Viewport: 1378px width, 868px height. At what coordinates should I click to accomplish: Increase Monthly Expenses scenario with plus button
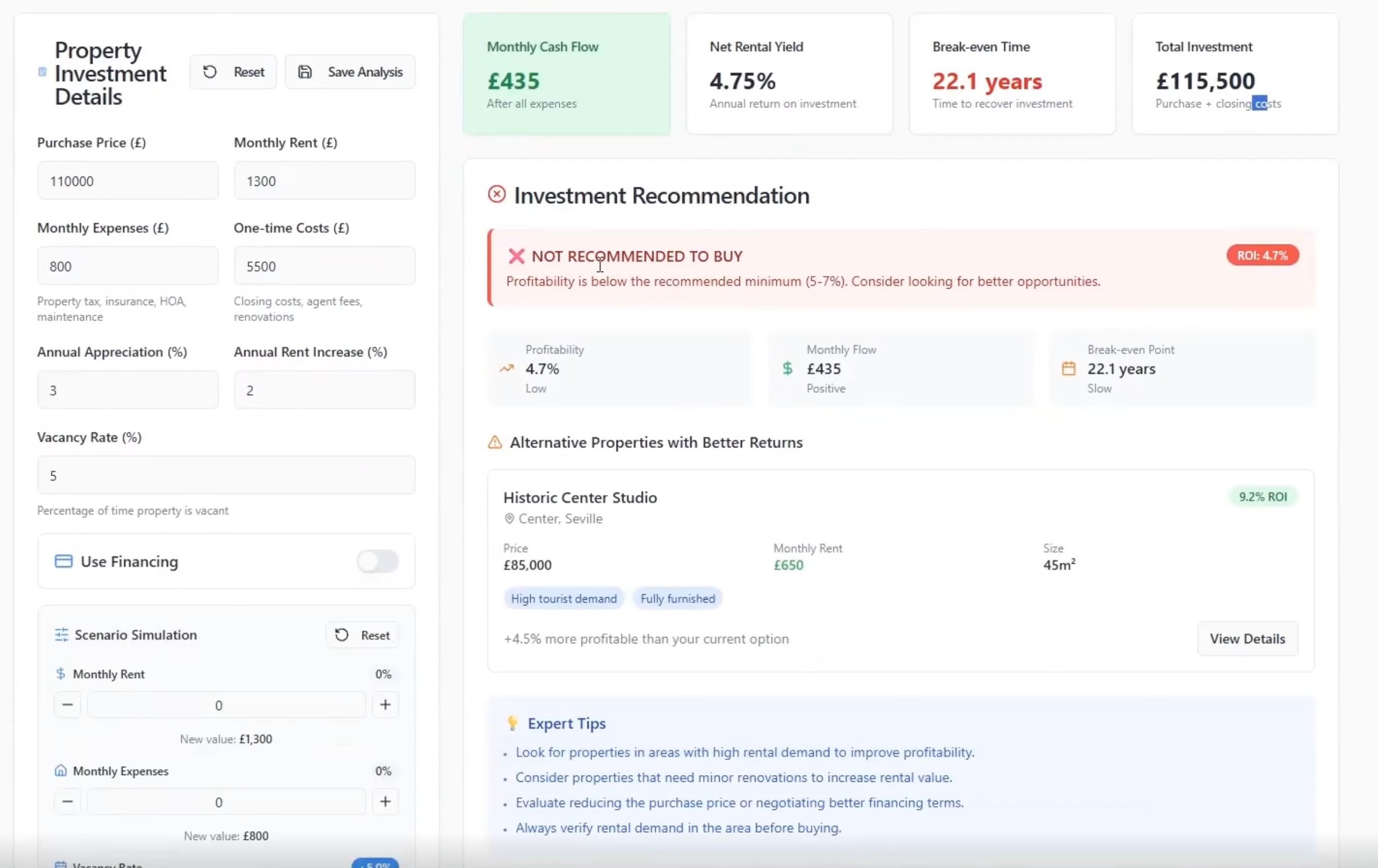tap(385, 802)
